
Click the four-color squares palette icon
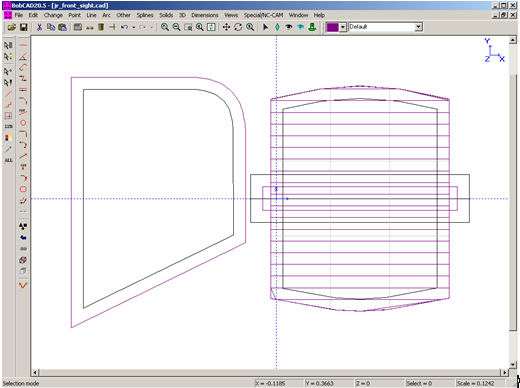tap(8, 138)
